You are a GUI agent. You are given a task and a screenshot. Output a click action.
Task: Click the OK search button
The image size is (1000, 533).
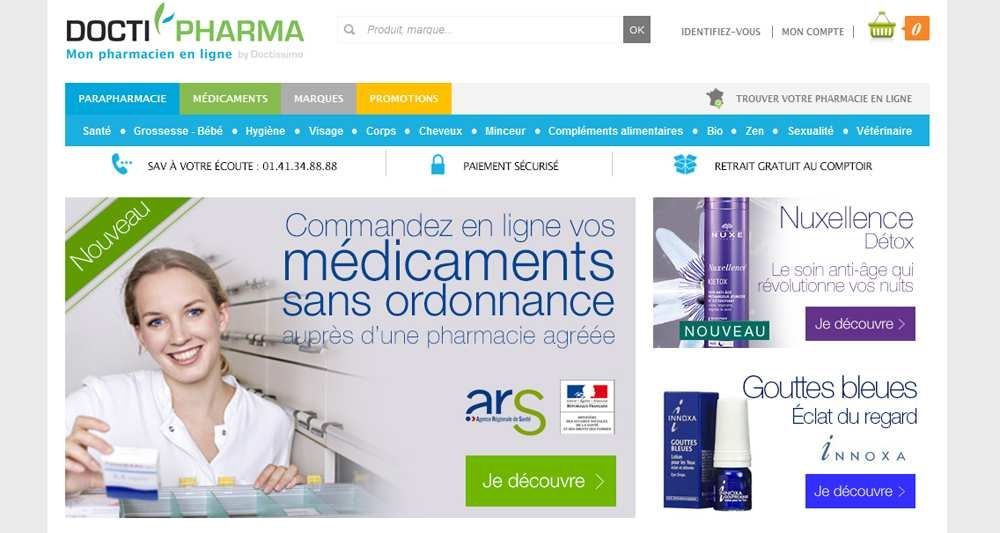click(636, 29)
